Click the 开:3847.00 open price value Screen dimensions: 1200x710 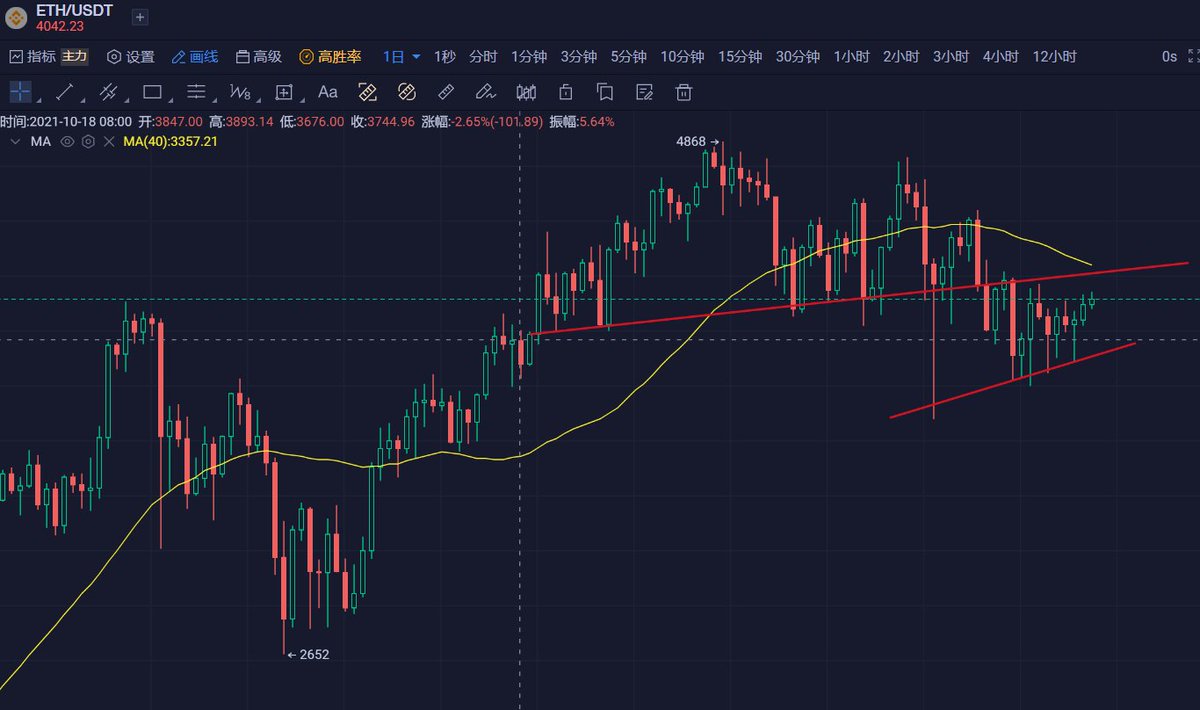click(x=171, y=121)
